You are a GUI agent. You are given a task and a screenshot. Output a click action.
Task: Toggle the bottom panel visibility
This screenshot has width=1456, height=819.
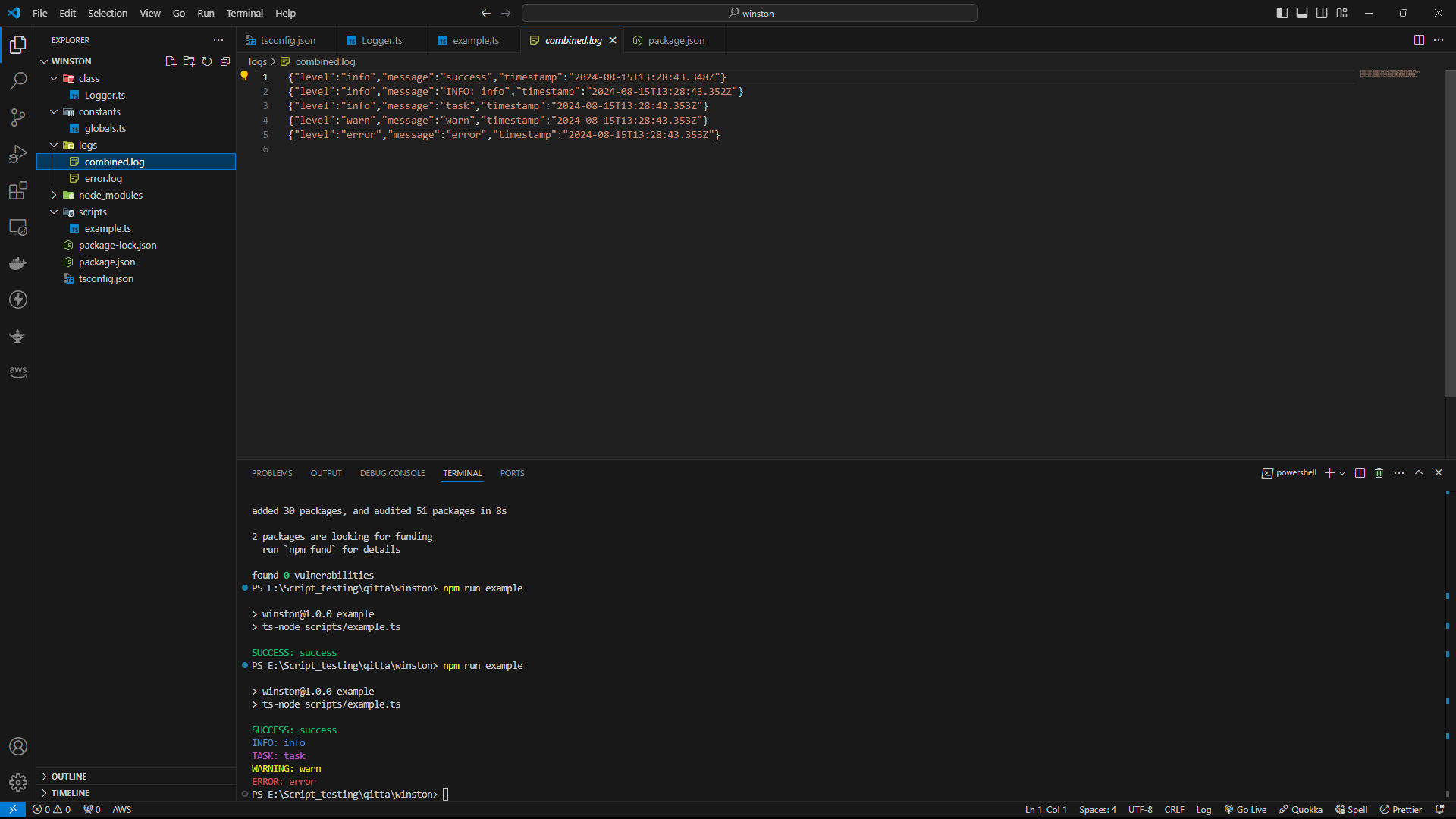coord(1302,13)
